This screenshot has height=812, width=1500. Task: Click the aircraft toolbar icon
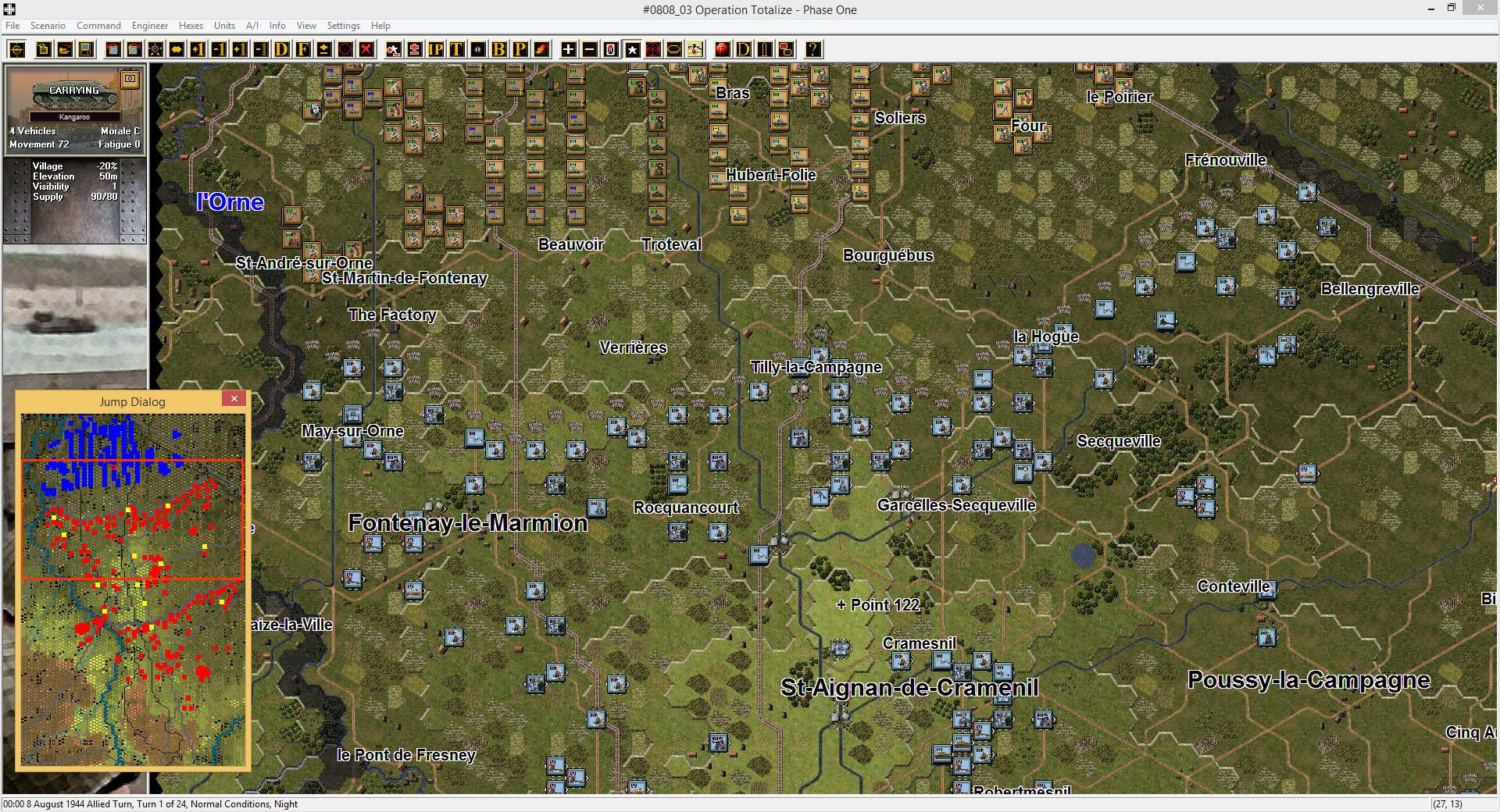pyautogui.click(x=695, y=50)
